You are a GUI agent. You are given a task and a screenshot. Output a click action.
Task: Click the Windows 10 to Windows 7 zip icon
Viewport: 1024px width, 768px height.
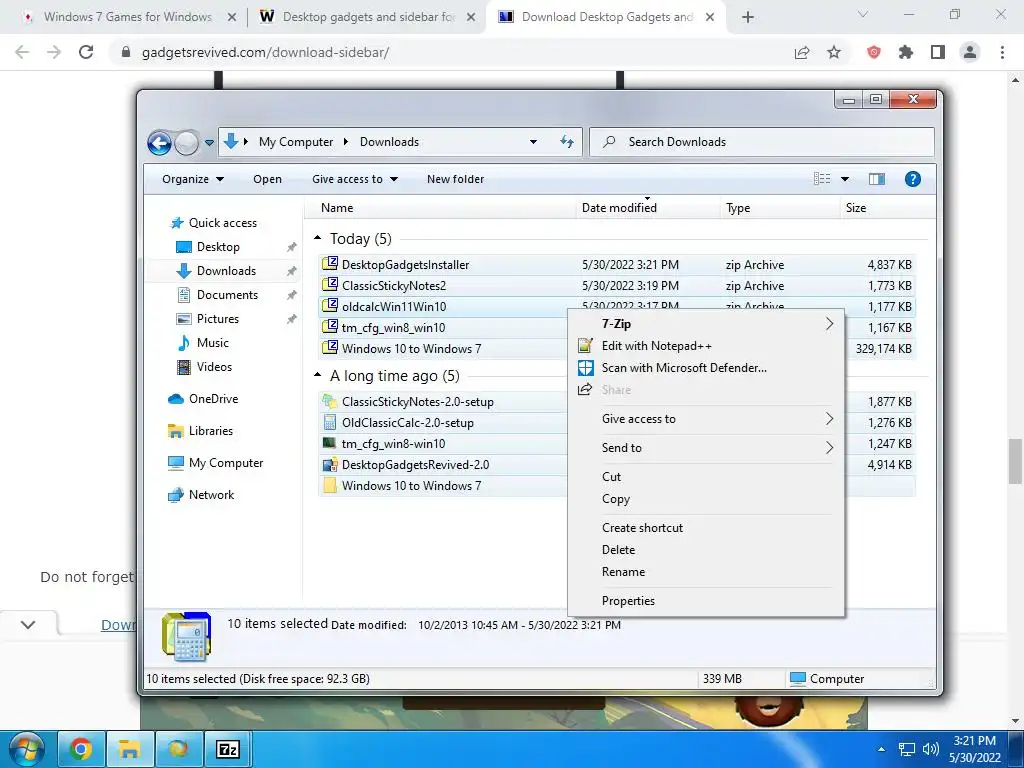click(330, 347)
